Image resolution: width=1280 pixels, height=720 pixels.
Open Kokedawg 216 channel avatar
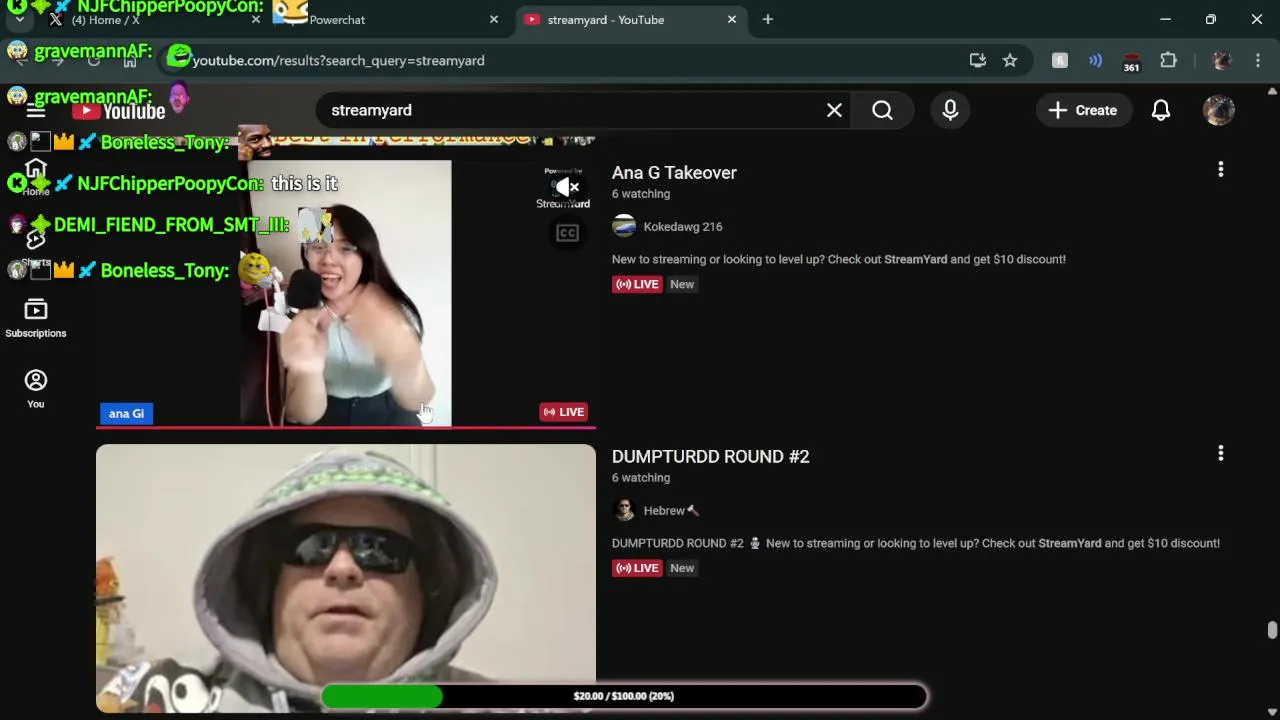[x=624, y=226]
